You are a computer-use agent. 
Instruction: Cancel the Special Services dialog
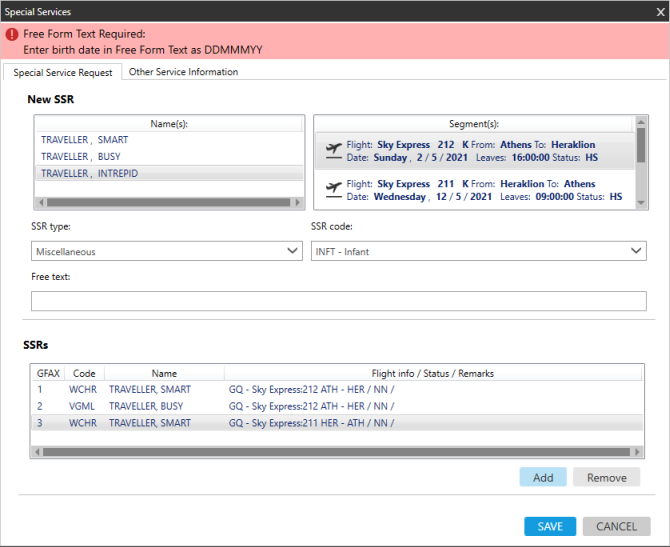(x=616, y=526)
